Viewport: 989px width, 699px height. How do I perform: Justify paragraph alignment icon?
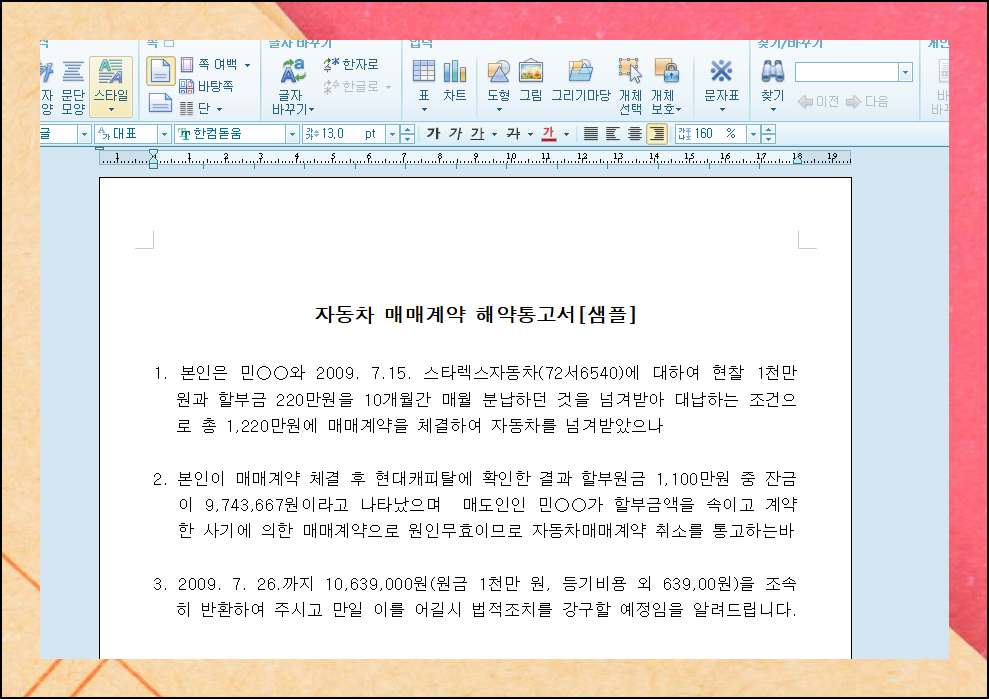590,133
